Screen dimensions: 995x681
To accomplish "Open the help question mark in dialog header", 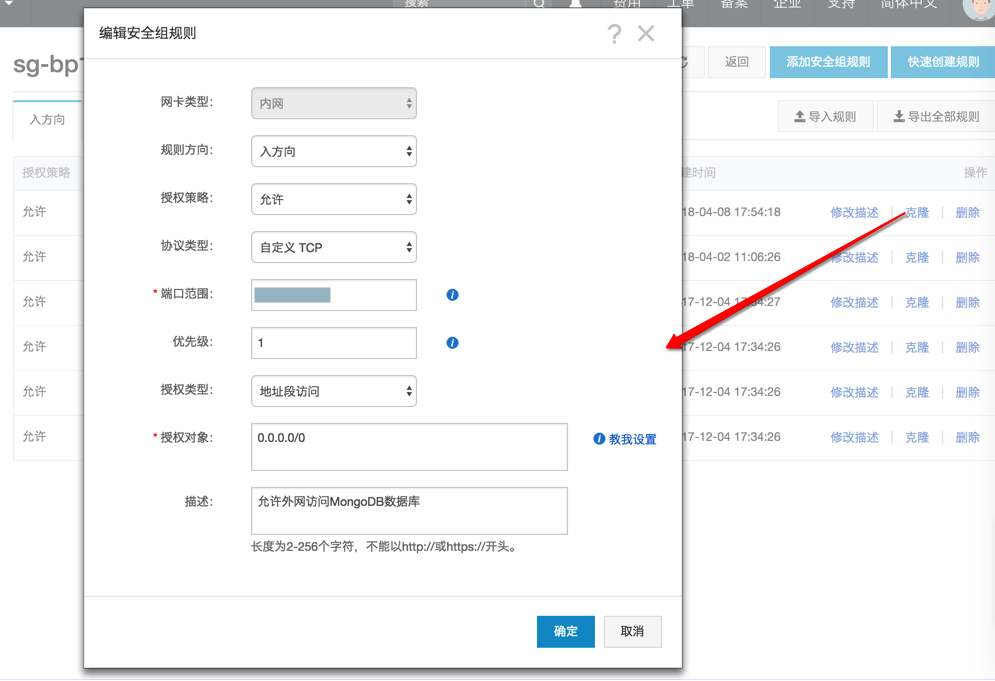I will (x=614, y=34).
